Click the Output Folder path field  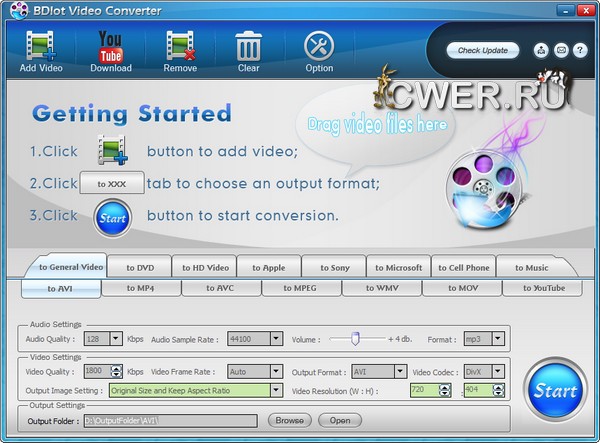171,421
